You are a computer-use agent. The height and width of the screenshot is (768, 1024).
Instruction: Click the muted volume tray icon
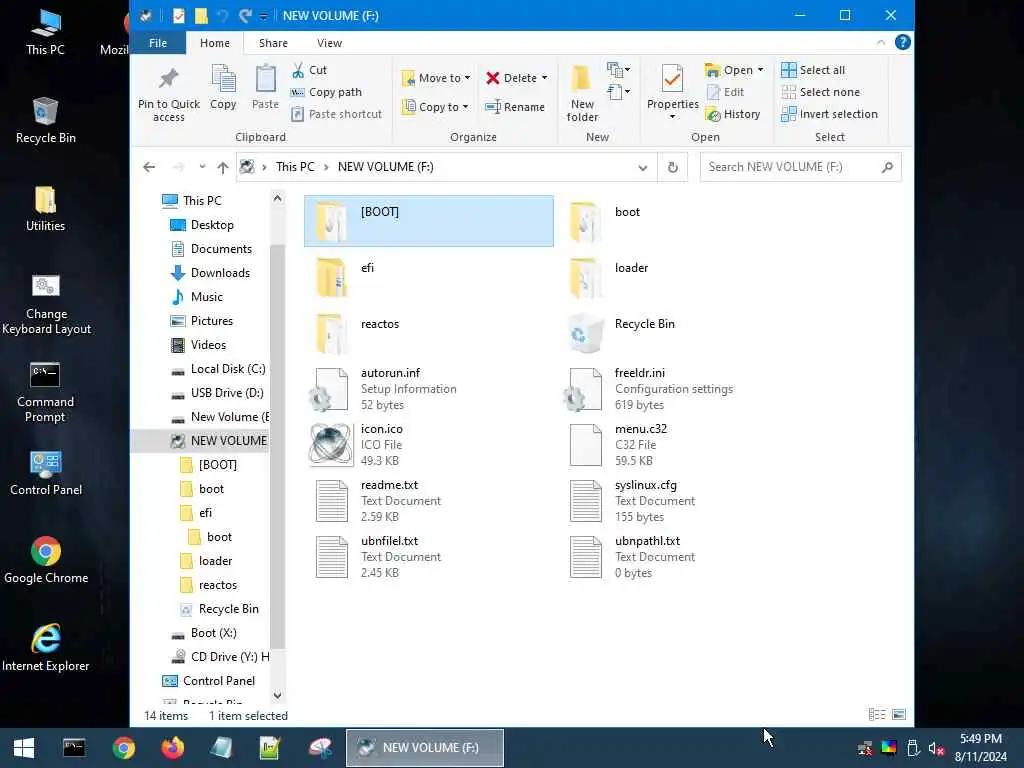pyautogui.click(x=936, y=748)
